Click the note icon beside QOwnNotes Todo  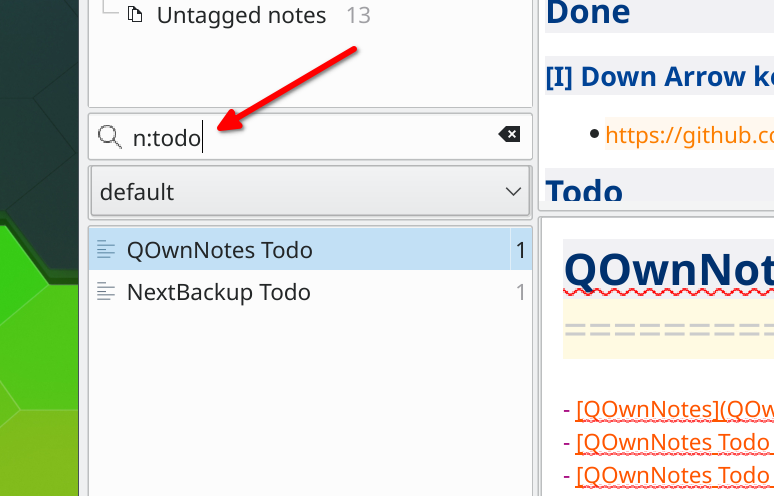[107, 251]
